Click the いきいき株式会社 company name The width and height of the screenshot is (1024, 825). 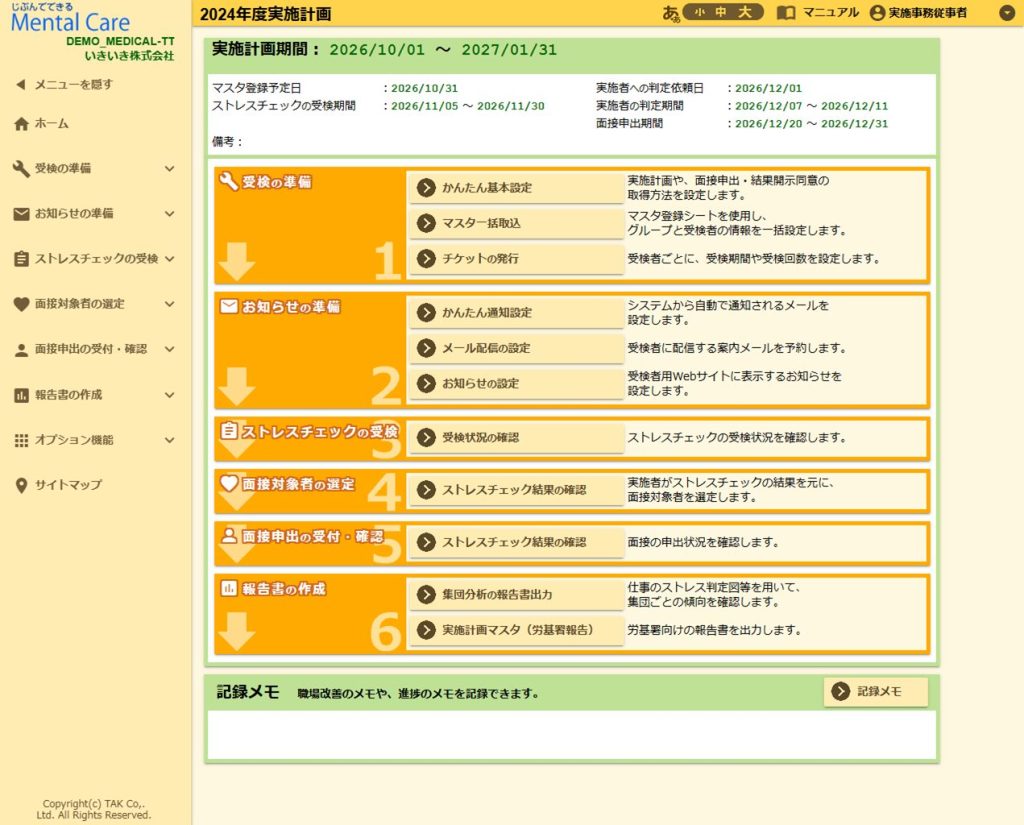[129, 56]
